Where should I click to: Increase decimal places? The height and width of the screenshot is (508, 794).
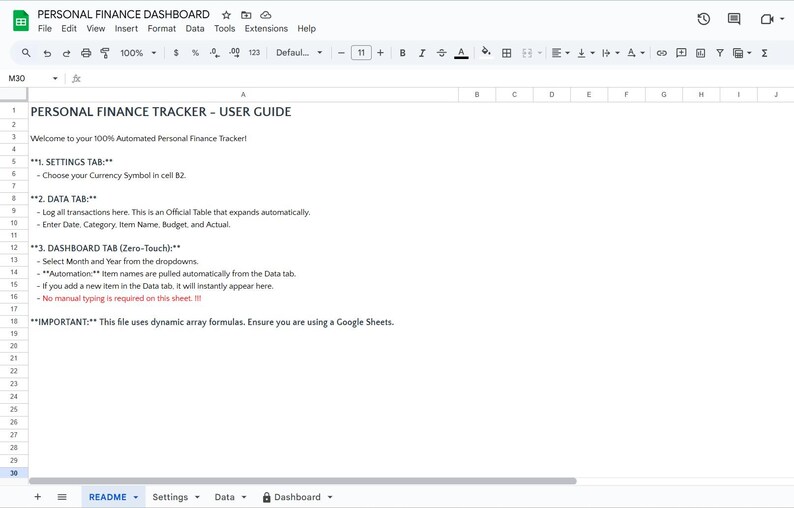234,53
